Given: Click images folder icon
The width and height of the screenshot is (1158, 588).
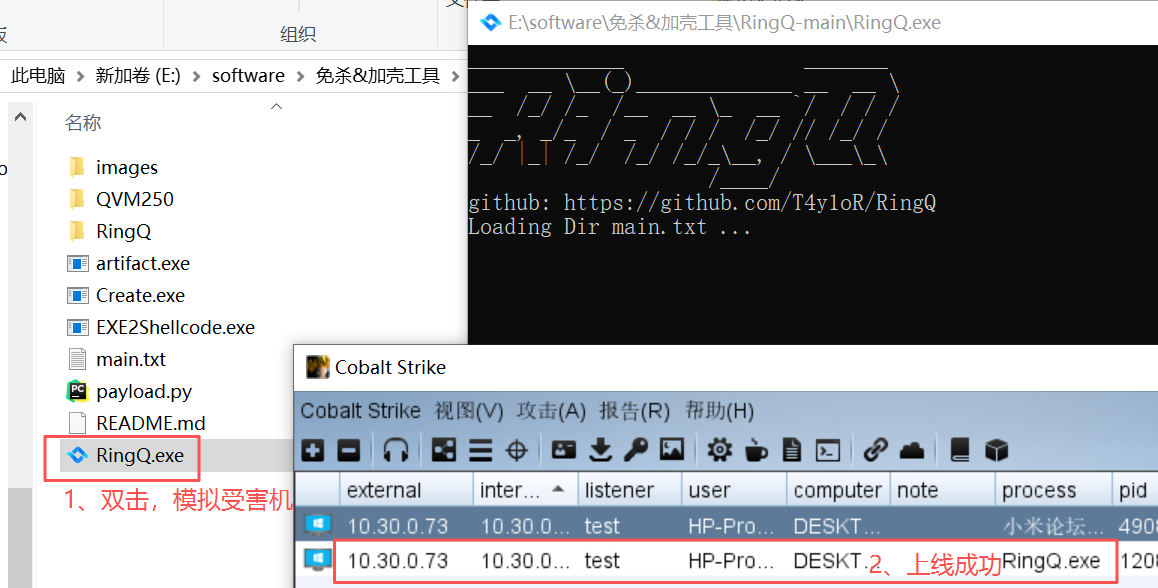Looking at the screenshot, I should pos(77,167).
